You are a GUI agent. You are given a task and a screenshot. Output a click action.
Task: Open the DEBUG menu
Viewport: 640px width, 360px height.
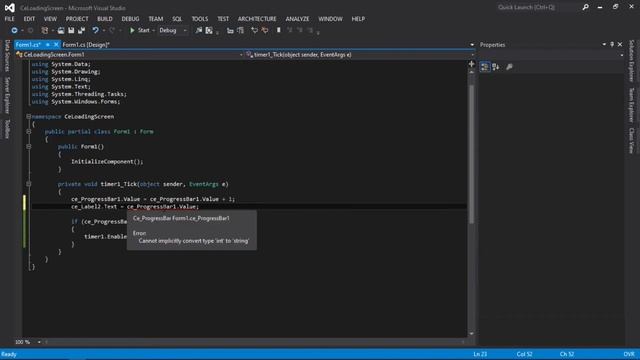130,19
